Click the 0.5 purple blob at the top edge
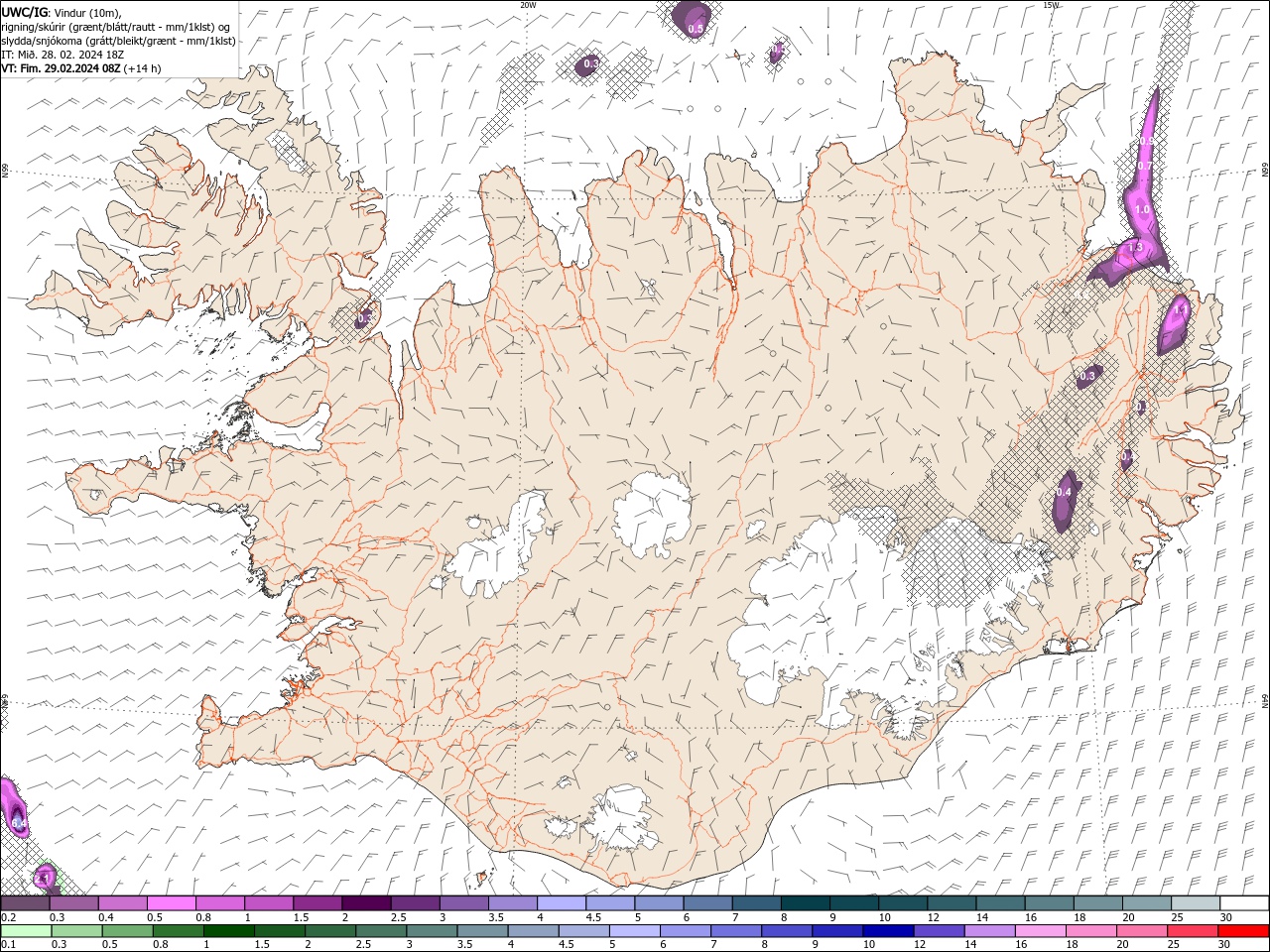Image resolution: width=1270 pixels, height=952 pixels. click(x=692, y=20)
